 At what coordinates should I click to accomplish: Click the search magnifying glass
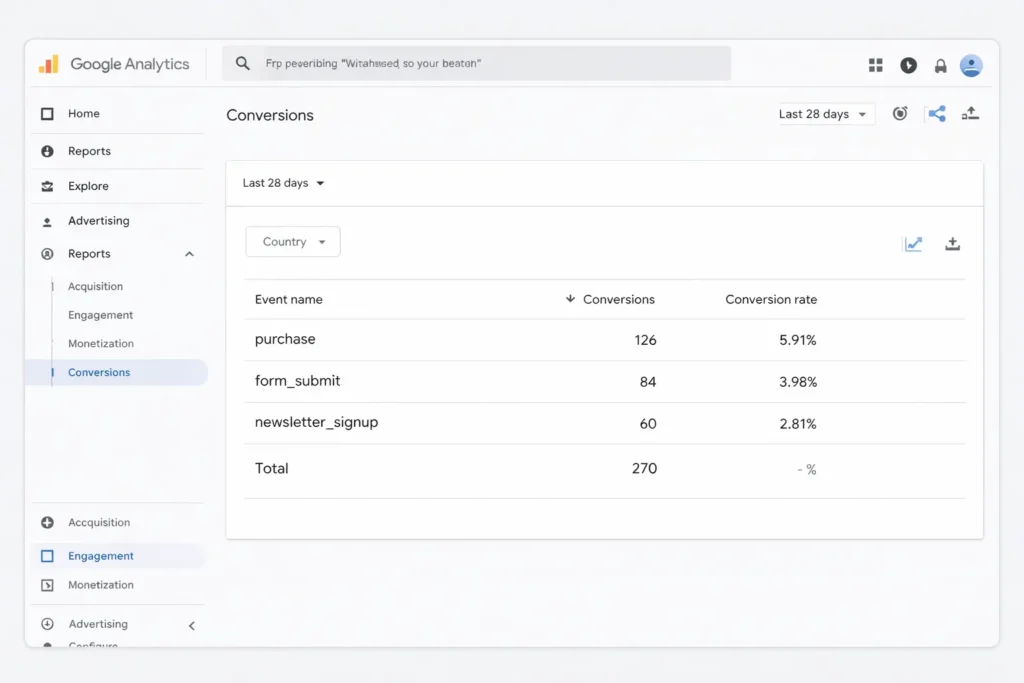coord(242,62)
